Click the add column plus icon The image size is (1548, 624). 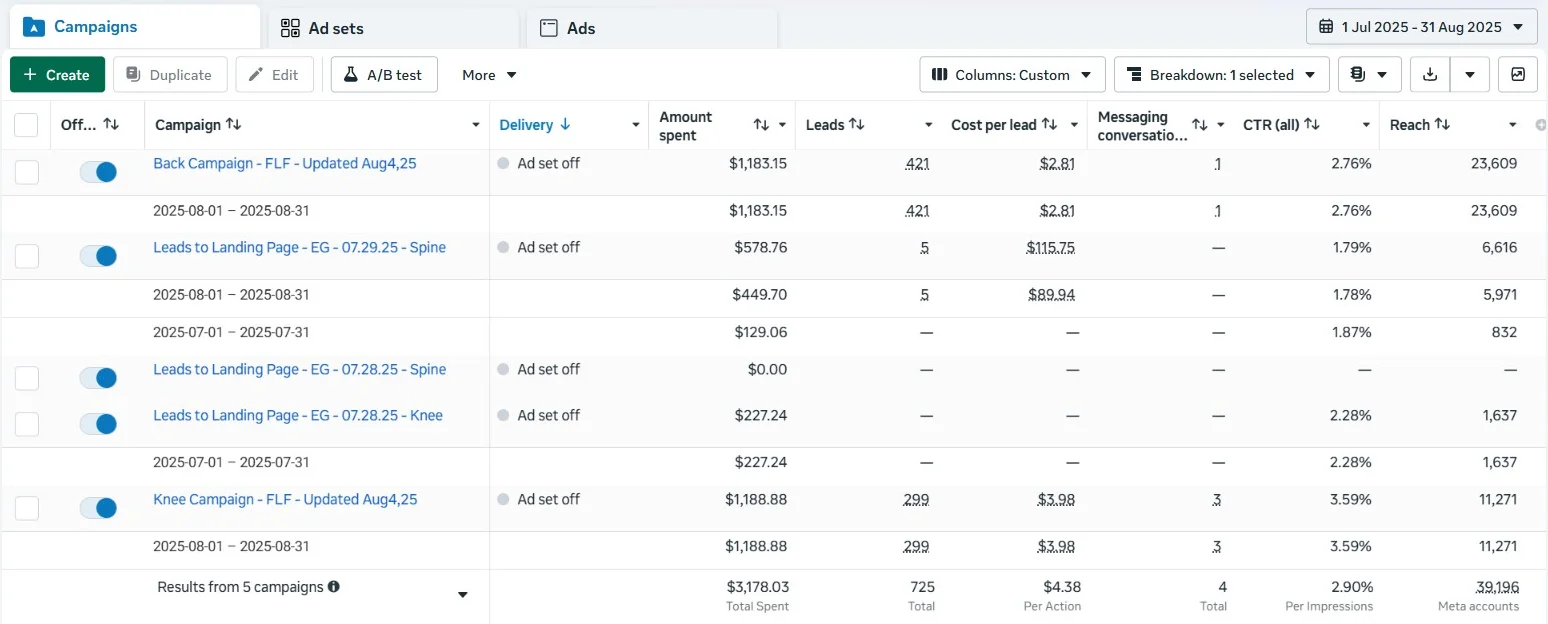pyautogui.click(x=1540, y=125)
